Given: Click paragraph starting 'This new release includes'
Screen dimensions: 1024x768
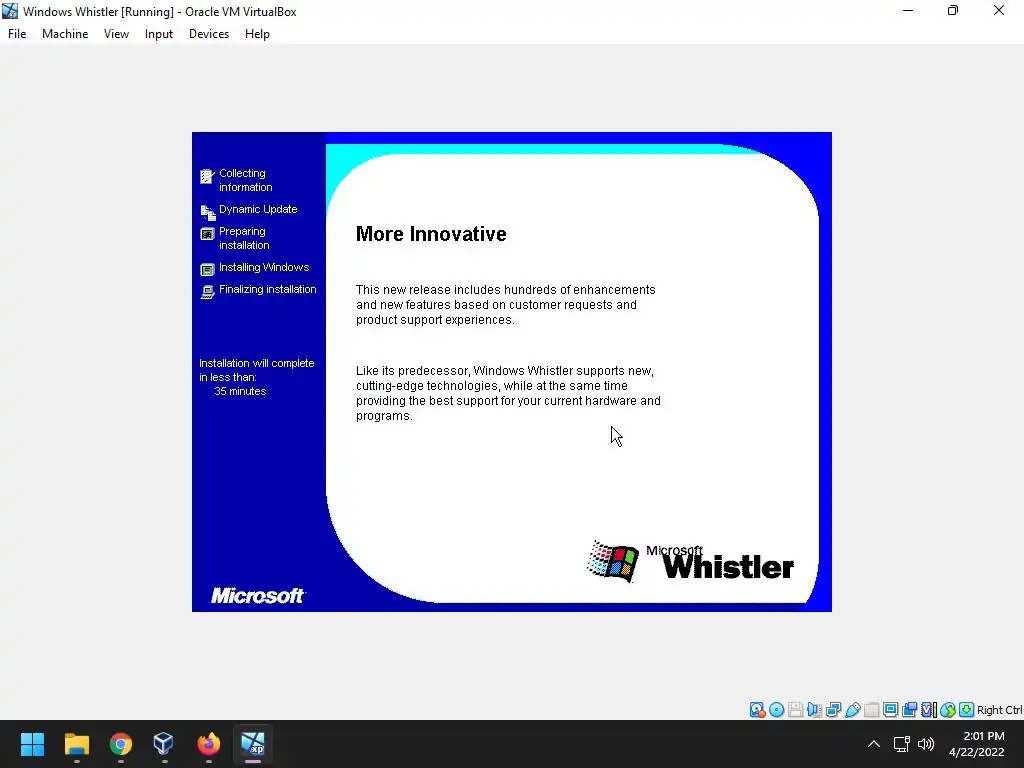Looking at the screenshot, I should click(505, 304).
